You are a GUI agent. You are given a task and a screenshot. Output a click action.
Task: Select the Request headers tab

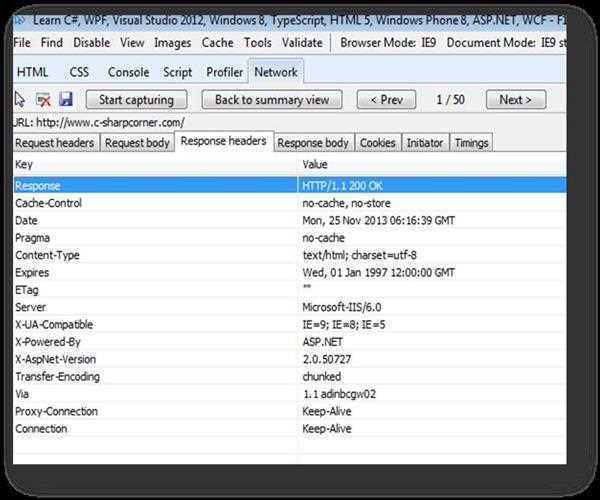(55, 143)
